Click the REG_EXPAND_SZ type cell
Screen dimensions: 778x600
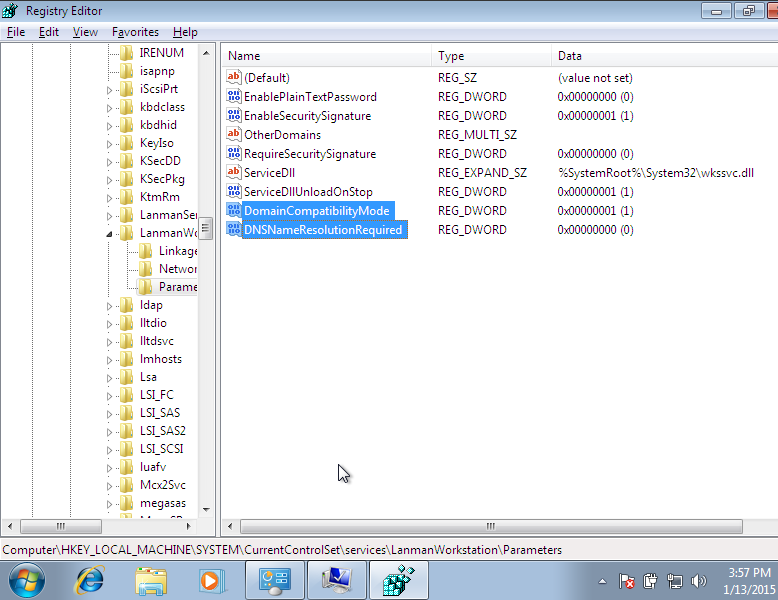pos(482,173)
